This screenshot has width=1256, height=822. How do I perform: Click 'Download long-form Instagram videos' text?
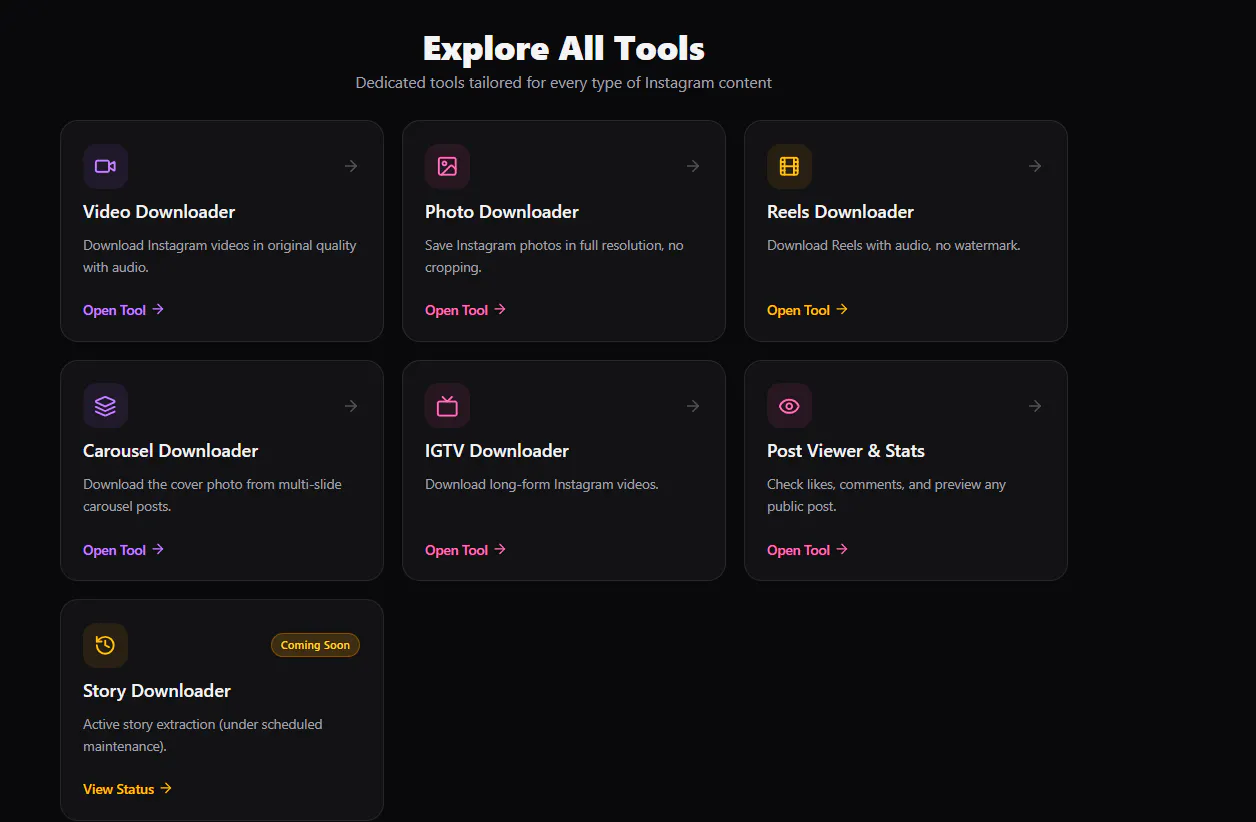pos(542,485)
